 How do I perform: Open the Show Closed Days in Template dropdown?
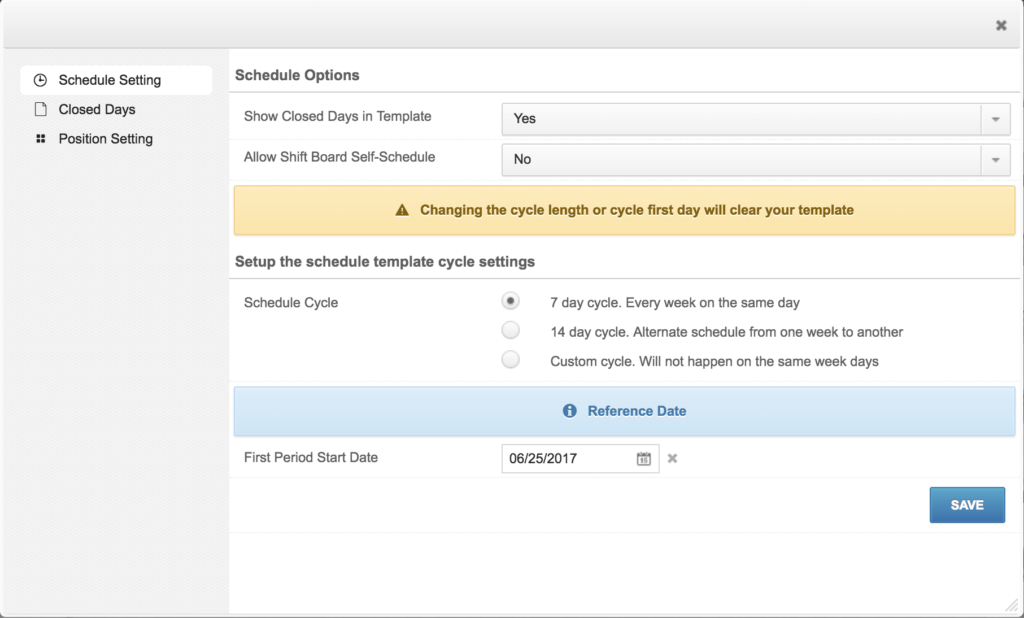click(756, 119)
